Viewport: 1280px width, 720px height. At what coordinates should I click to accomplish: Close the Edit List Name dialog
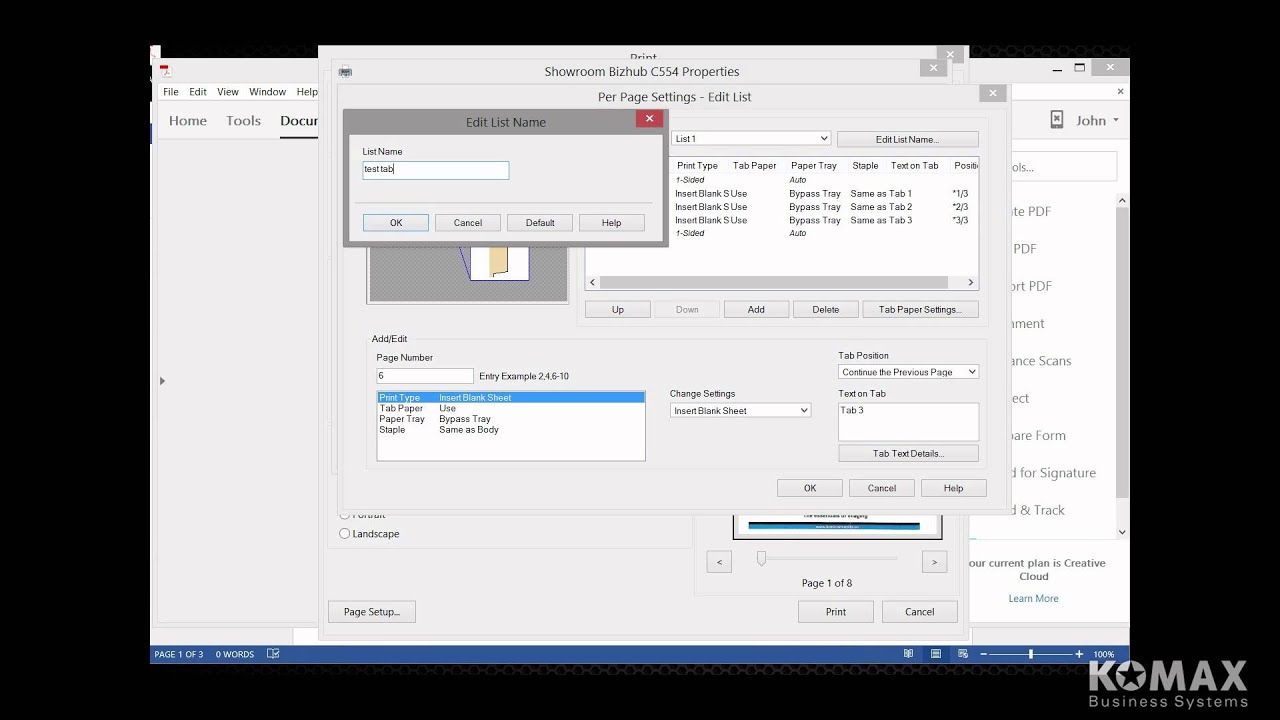pyautogui.click(x=649, y=119)
